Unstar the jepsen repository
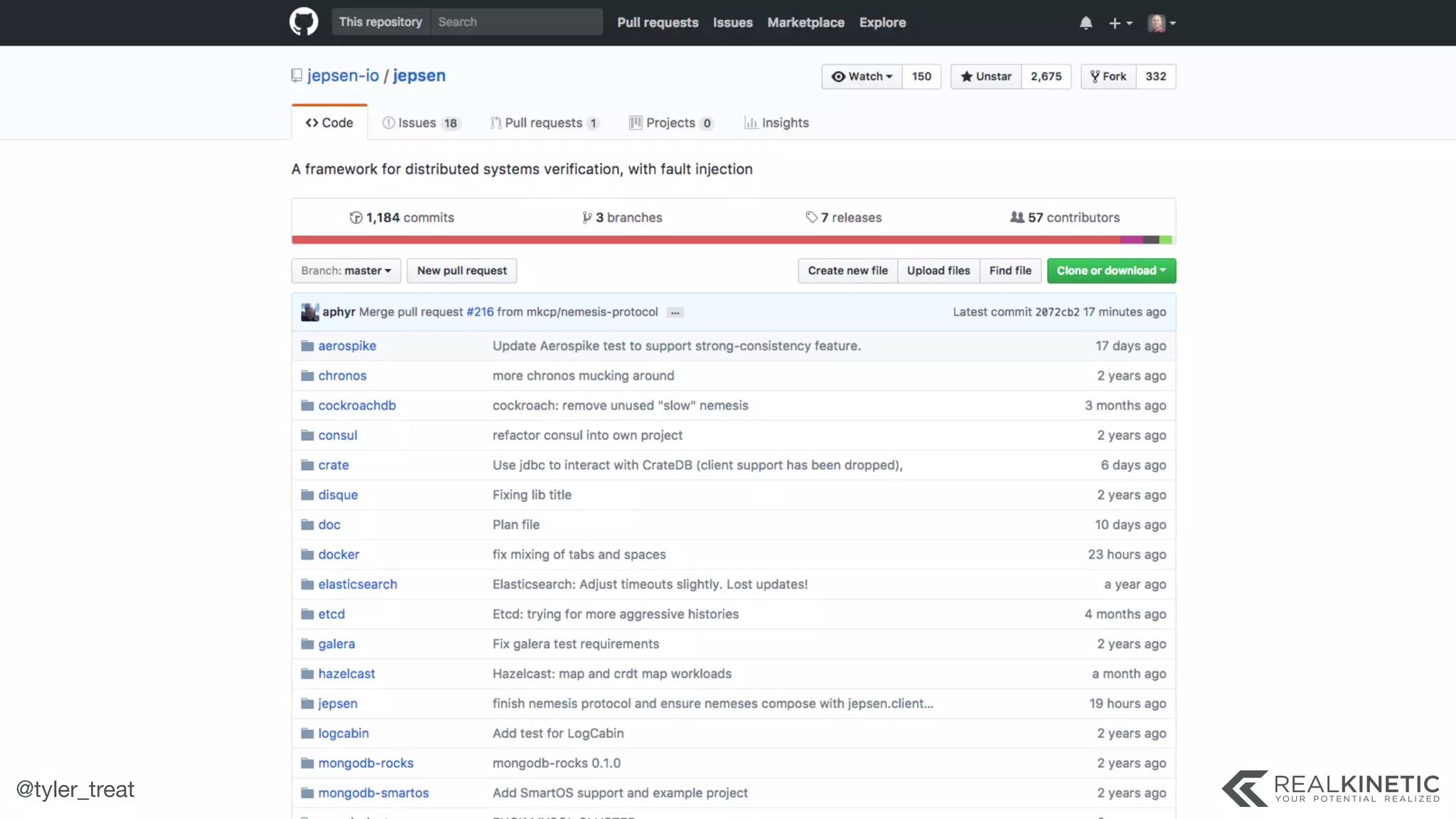 986,77
